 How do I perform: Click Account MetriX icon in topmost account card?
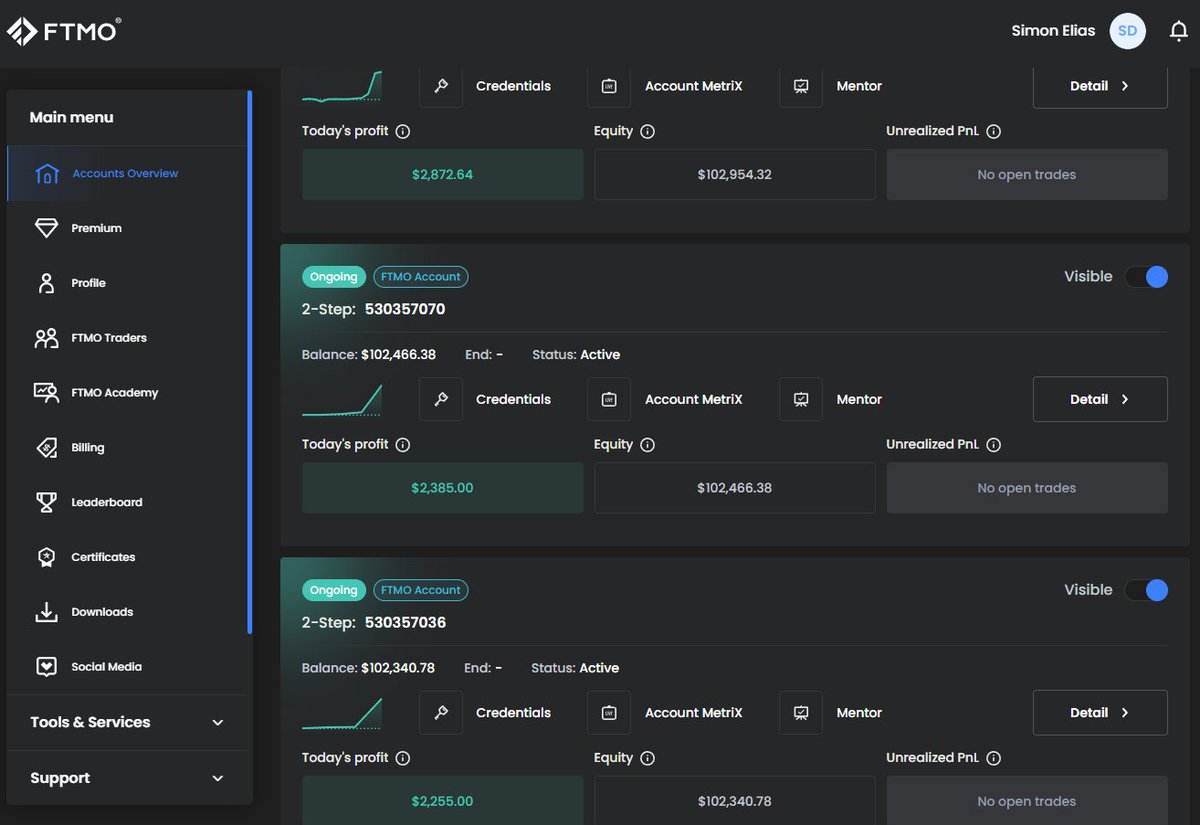point(609,86)
